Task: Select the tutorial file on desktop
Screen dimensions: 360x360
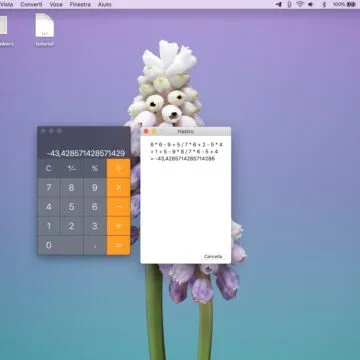Action: click(x=45, y=30)
